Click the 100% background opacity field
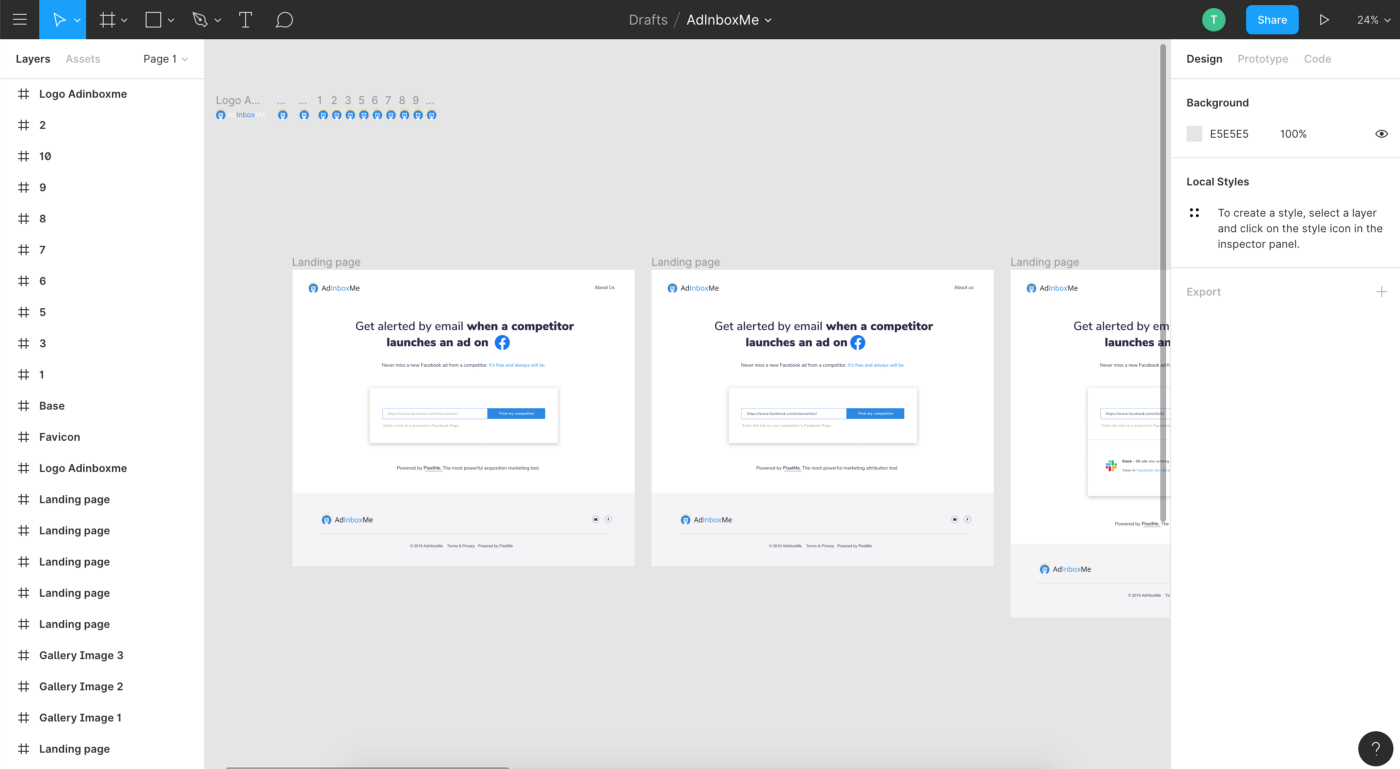This screenshot has height=769, width=1400. (1293, 134)
